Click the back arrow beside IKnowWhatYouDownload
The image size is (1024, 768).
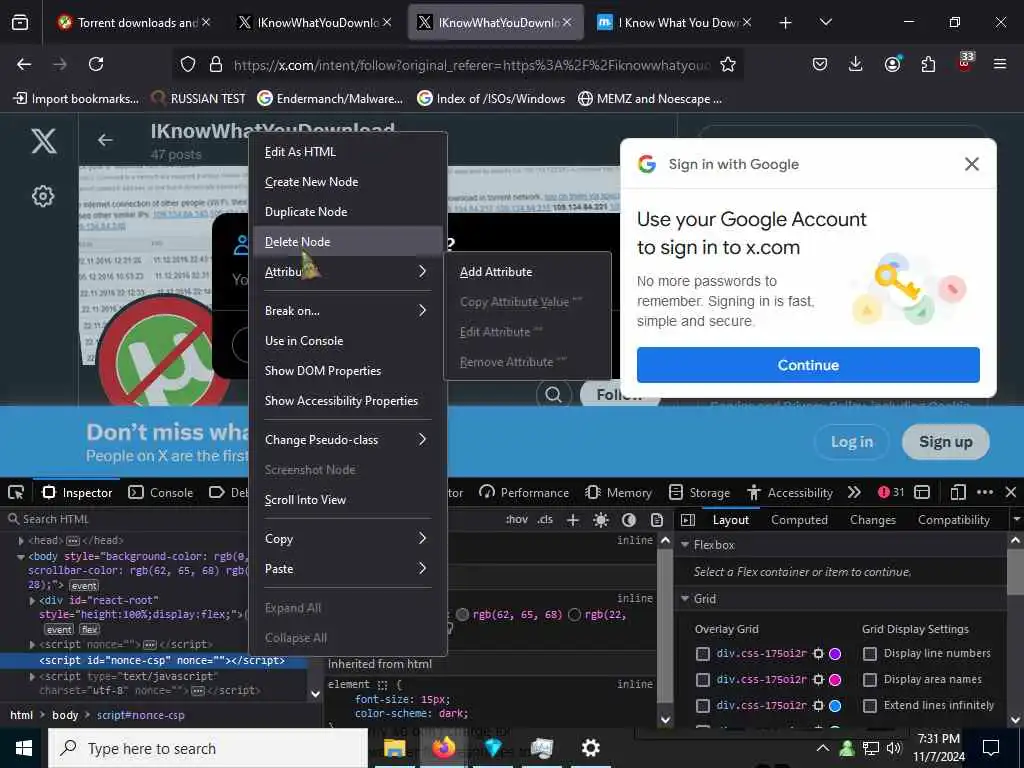pos(105,140)
